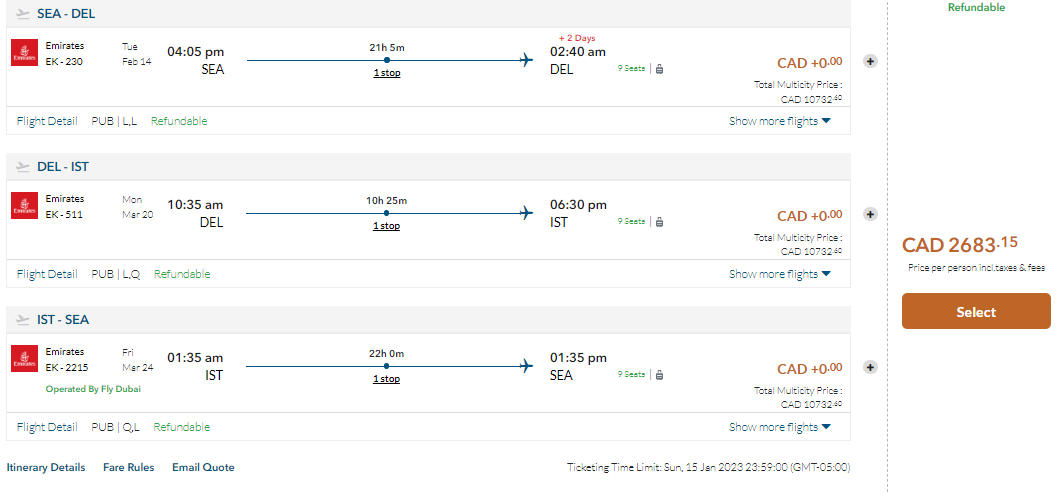Click baggage icon on EK-511 flight
The width and height of the screenshot is (1059, 493).
[660, 222]
